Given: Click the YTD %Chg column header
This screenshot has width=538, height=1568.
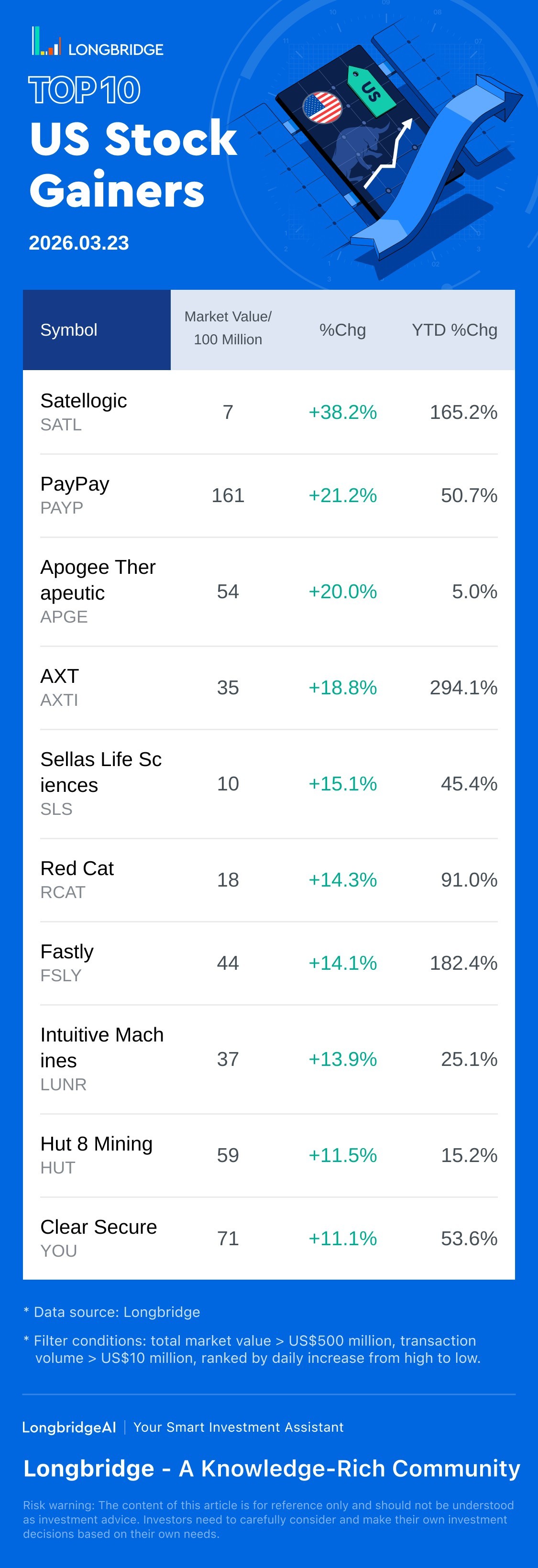Looking at the screenshot, I should [454, 330].
